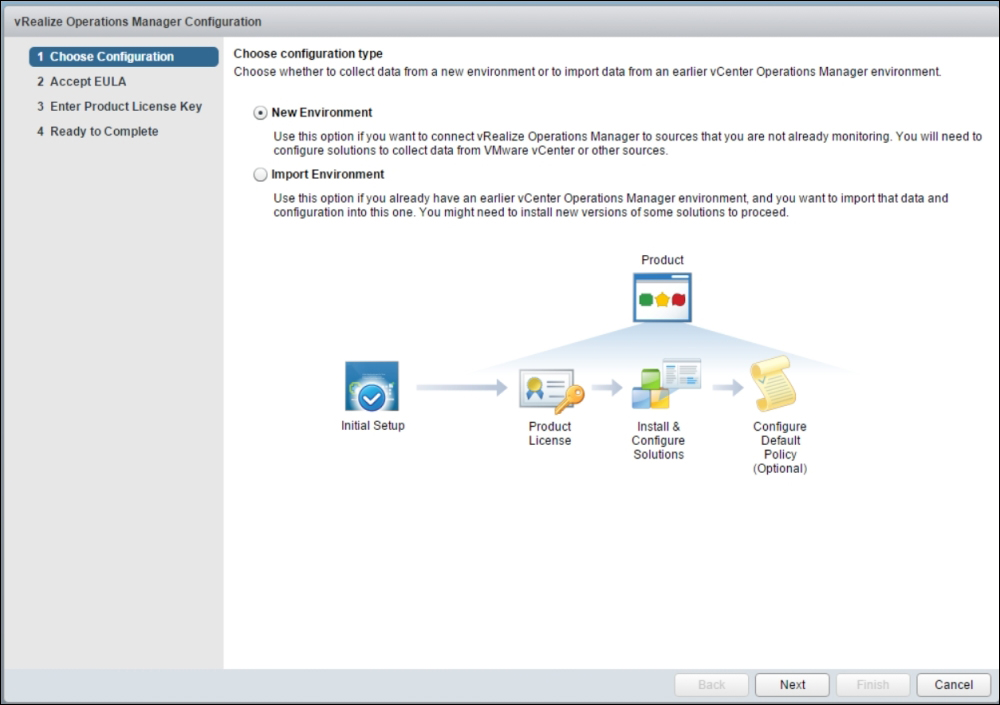The height and width of the screenshot is (705, 1000).
Task: Click the New Environment label text
Action: coord(321,113)
